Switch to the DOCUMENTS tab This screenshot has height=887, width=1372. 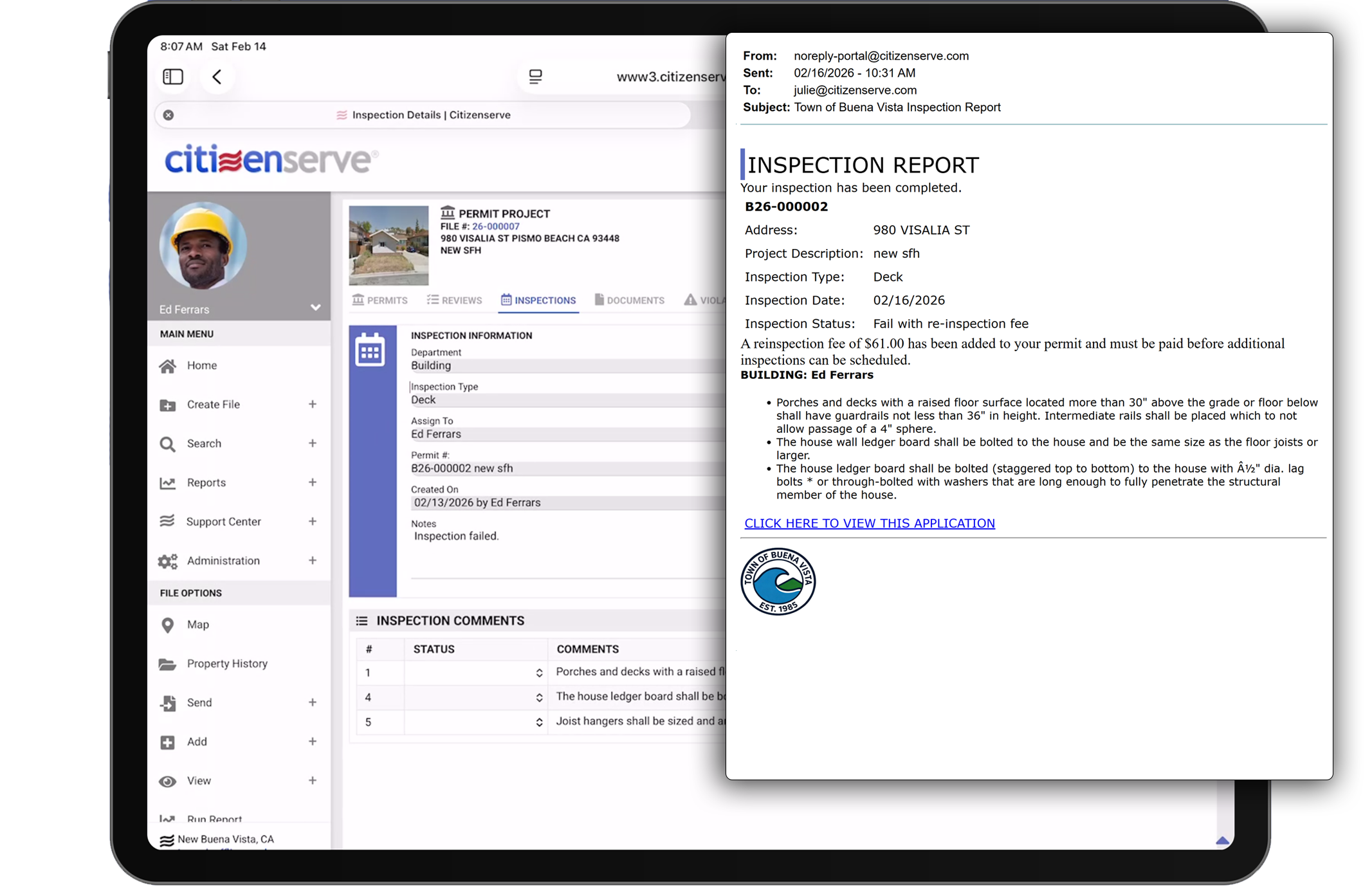point(630,300)
